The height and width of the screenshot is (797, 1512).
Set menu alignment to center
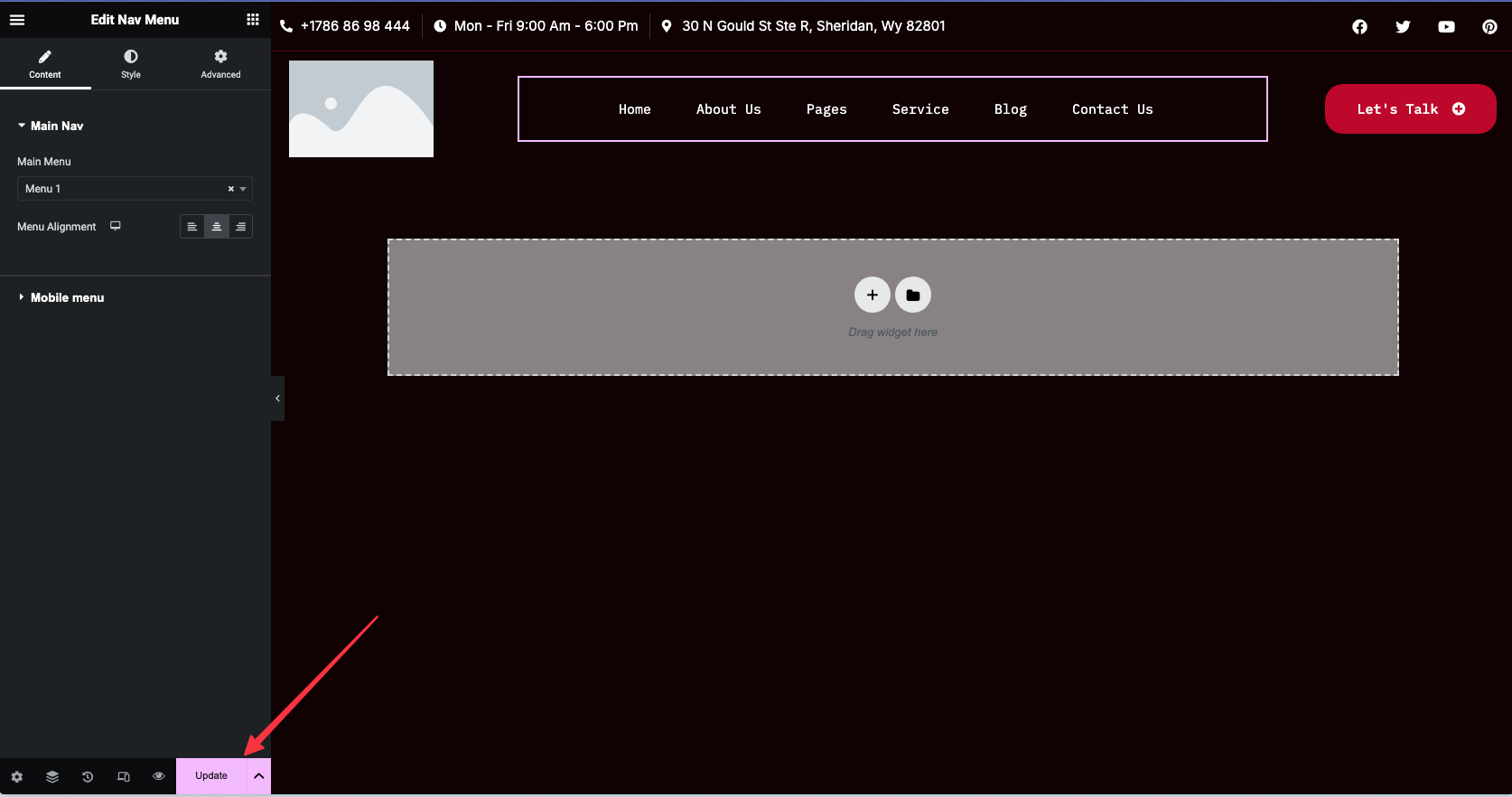click(x=217, y=227)
